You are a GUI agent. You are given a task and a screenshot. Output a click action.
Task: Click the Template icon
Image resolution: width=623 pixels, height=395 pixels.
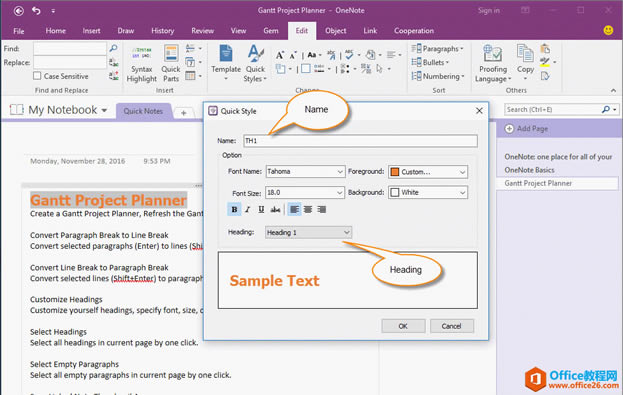pyautogui.click(x=226, y=54)
